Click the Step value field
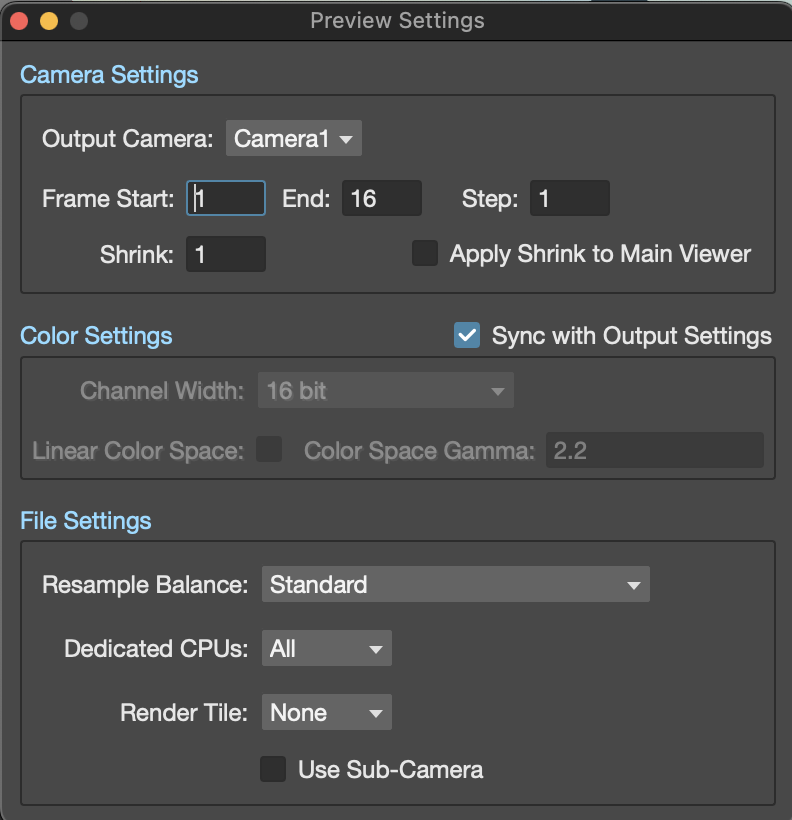 [570, 197]
